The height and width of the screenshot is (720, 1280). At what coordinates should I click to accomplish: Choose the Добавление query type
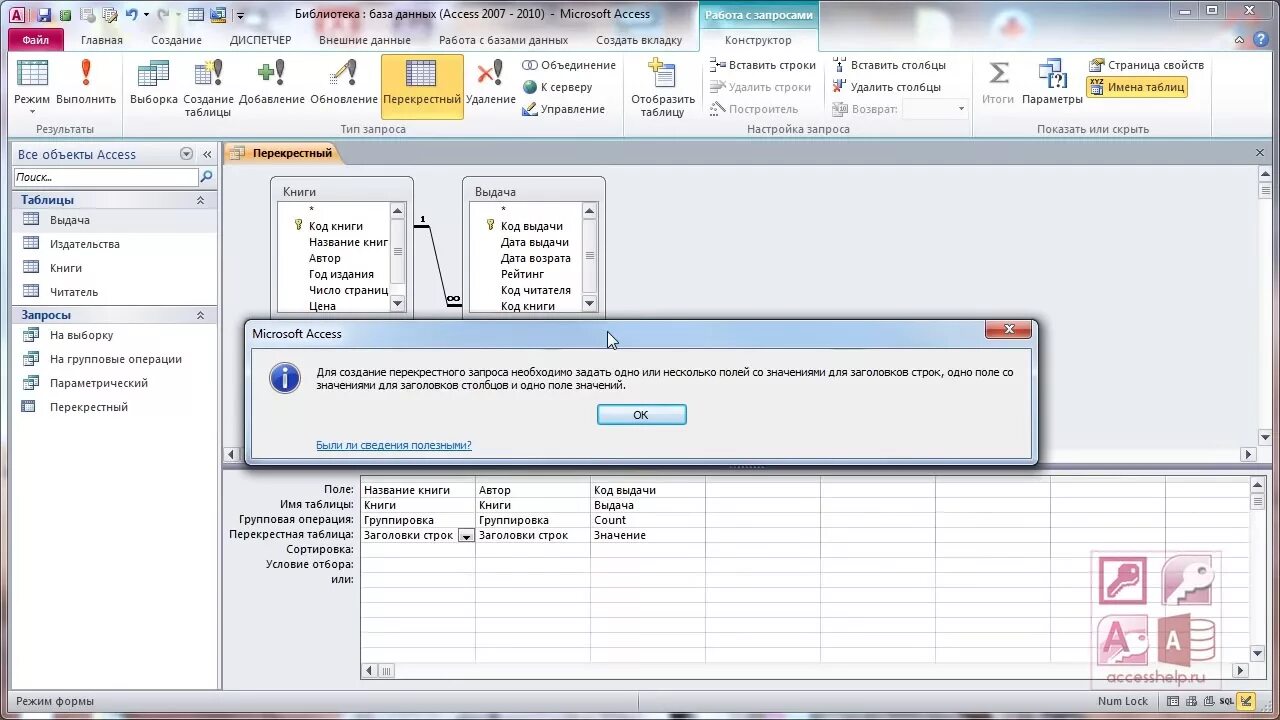pos(271,82)
